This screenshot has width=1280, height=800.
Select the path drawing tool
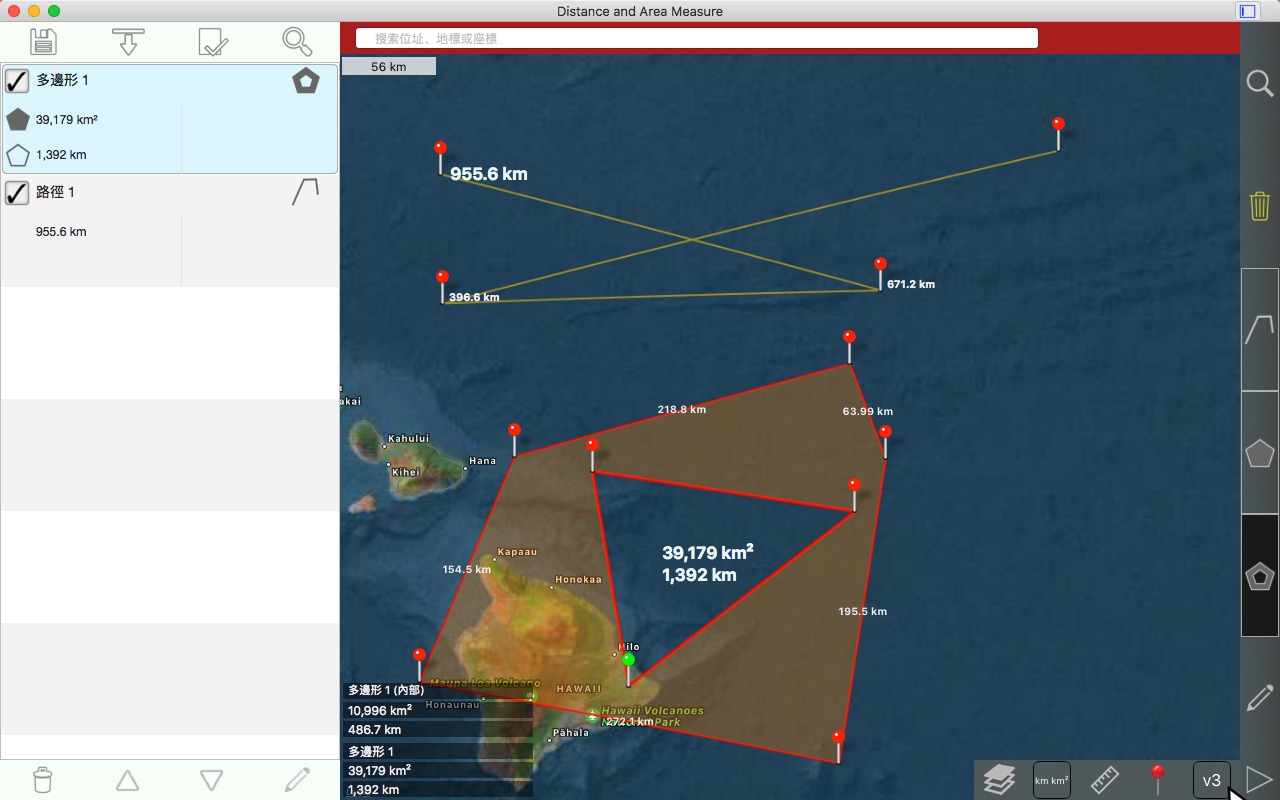pos(1259,329)
